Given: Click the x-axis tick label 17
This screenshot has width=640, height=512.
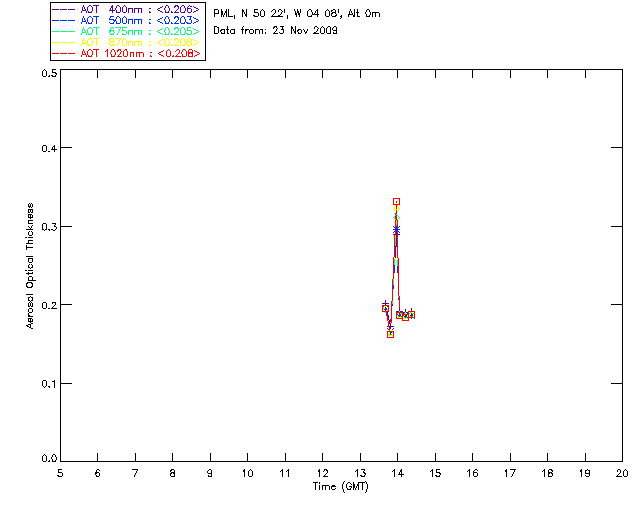Looking at the screenshot, I should pyautogui.click(x=510, y=473).
